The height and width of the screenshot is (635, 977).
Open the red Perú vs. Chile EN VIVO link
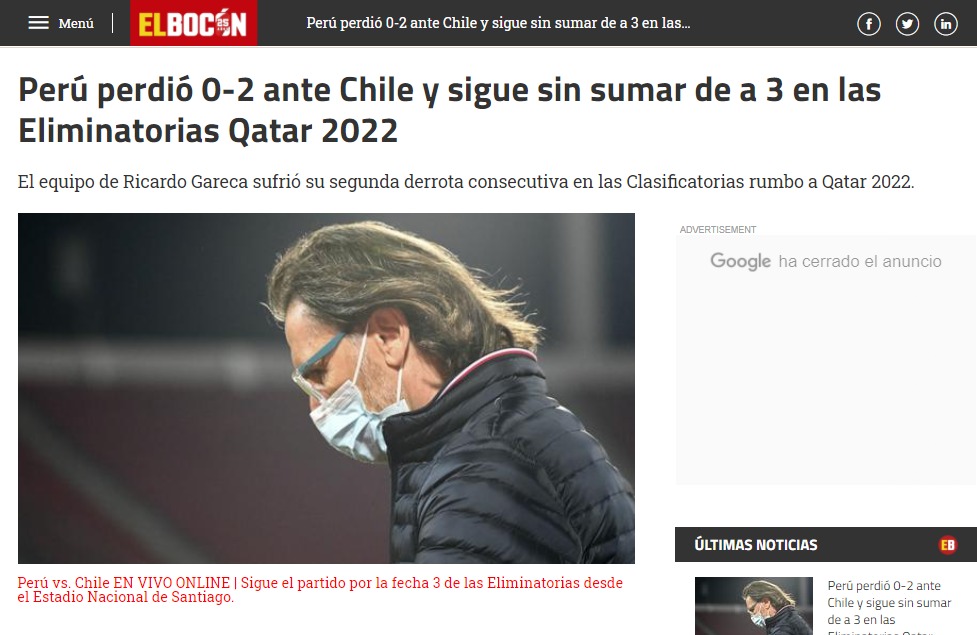click(x=320, y=590)
